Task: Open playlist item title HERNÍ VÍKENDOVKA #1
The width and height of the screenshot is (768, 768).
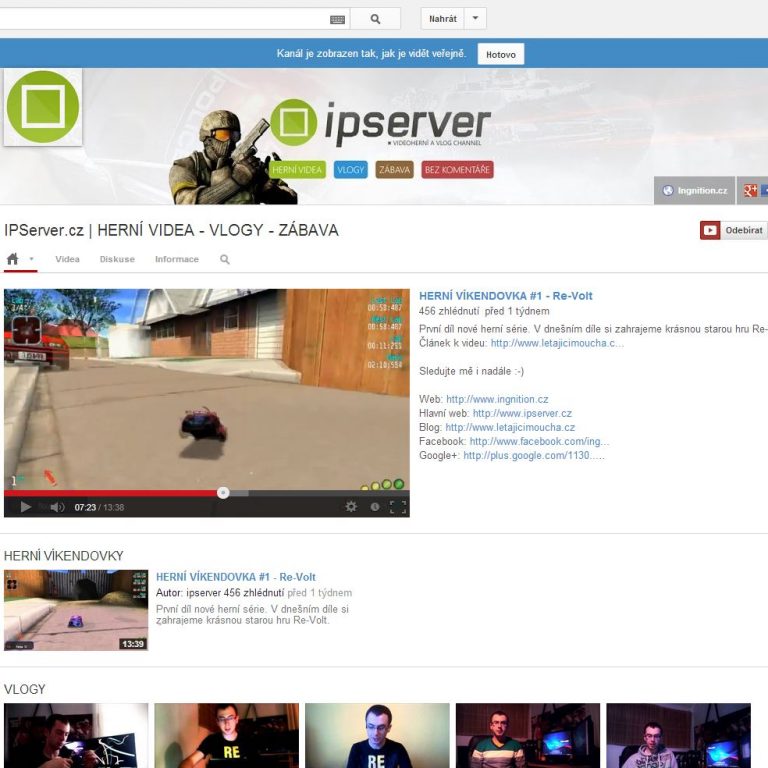Action: [236, 577]
